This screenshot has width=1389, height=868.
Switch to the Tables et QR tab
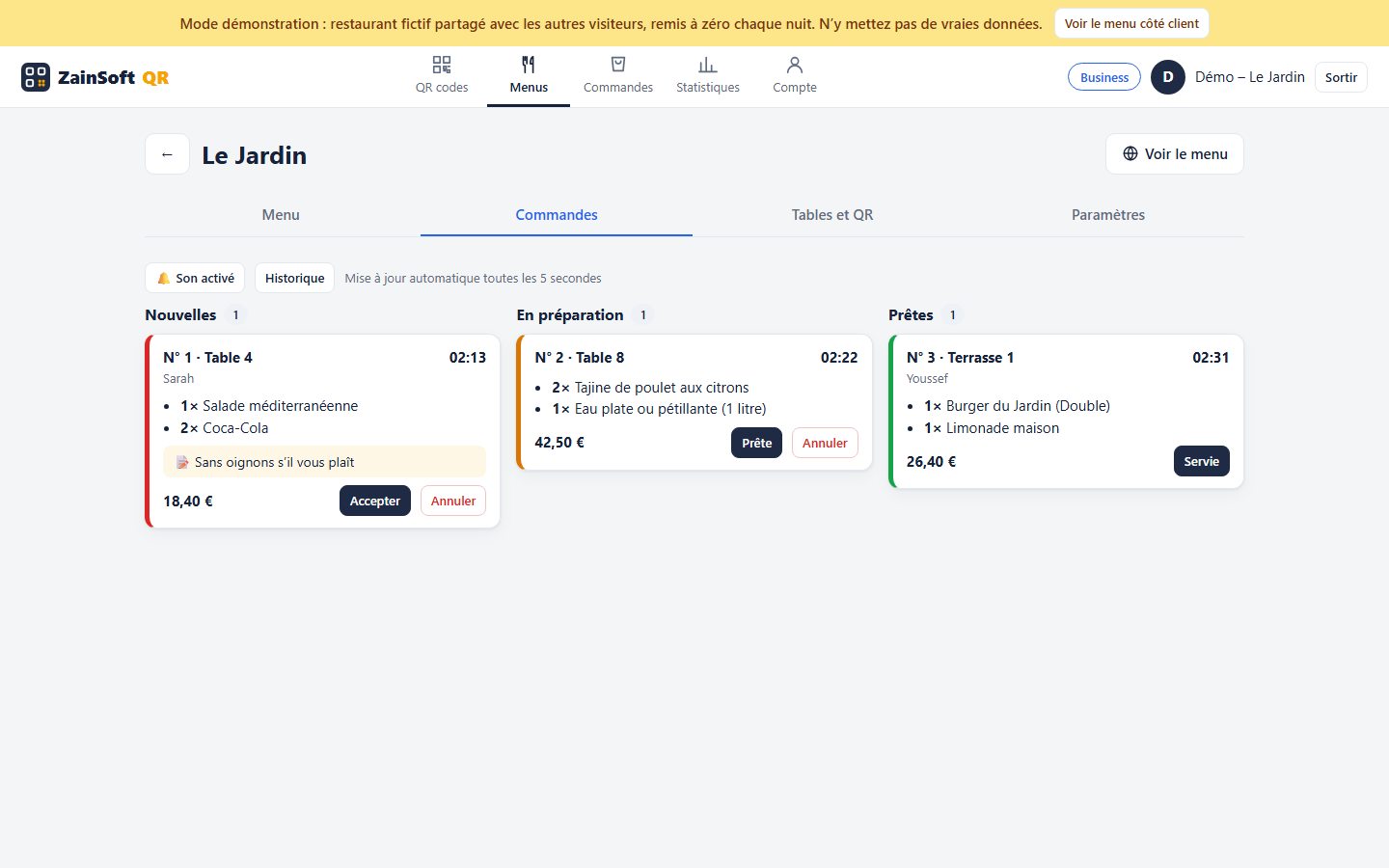coord(832,215)
